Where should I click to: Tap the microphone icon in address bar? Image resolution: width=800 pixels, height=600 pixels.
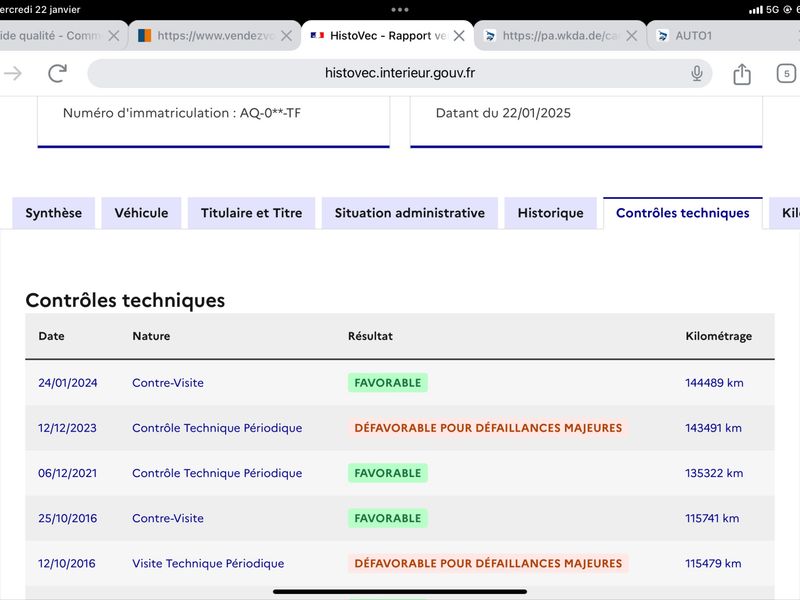(x=696, y=73)
